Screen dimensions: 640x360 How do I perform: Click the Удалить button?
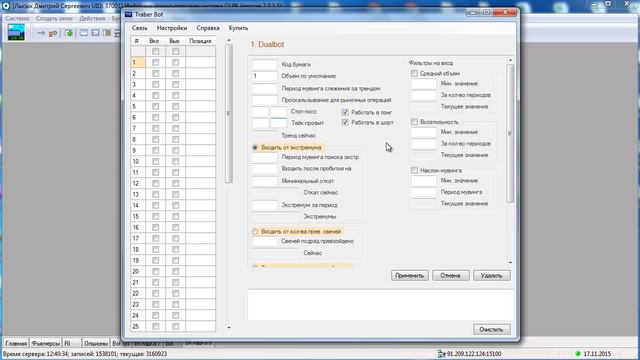point(491,276)
